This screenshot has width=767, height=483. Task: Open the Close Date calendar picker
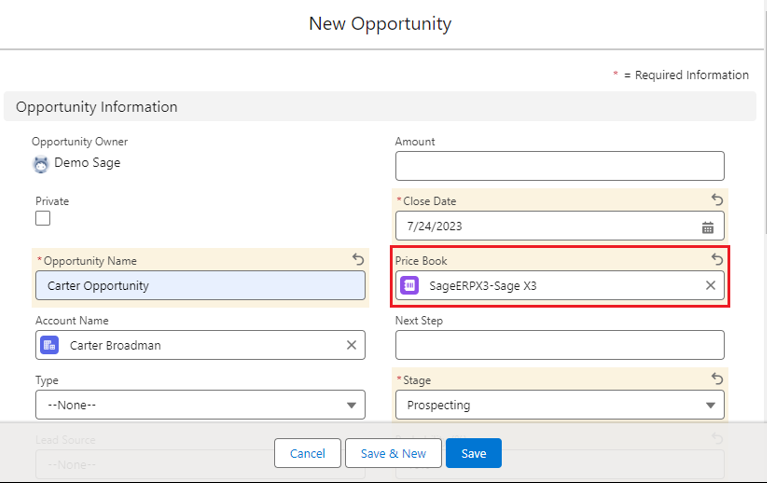(x=707, y=226)
